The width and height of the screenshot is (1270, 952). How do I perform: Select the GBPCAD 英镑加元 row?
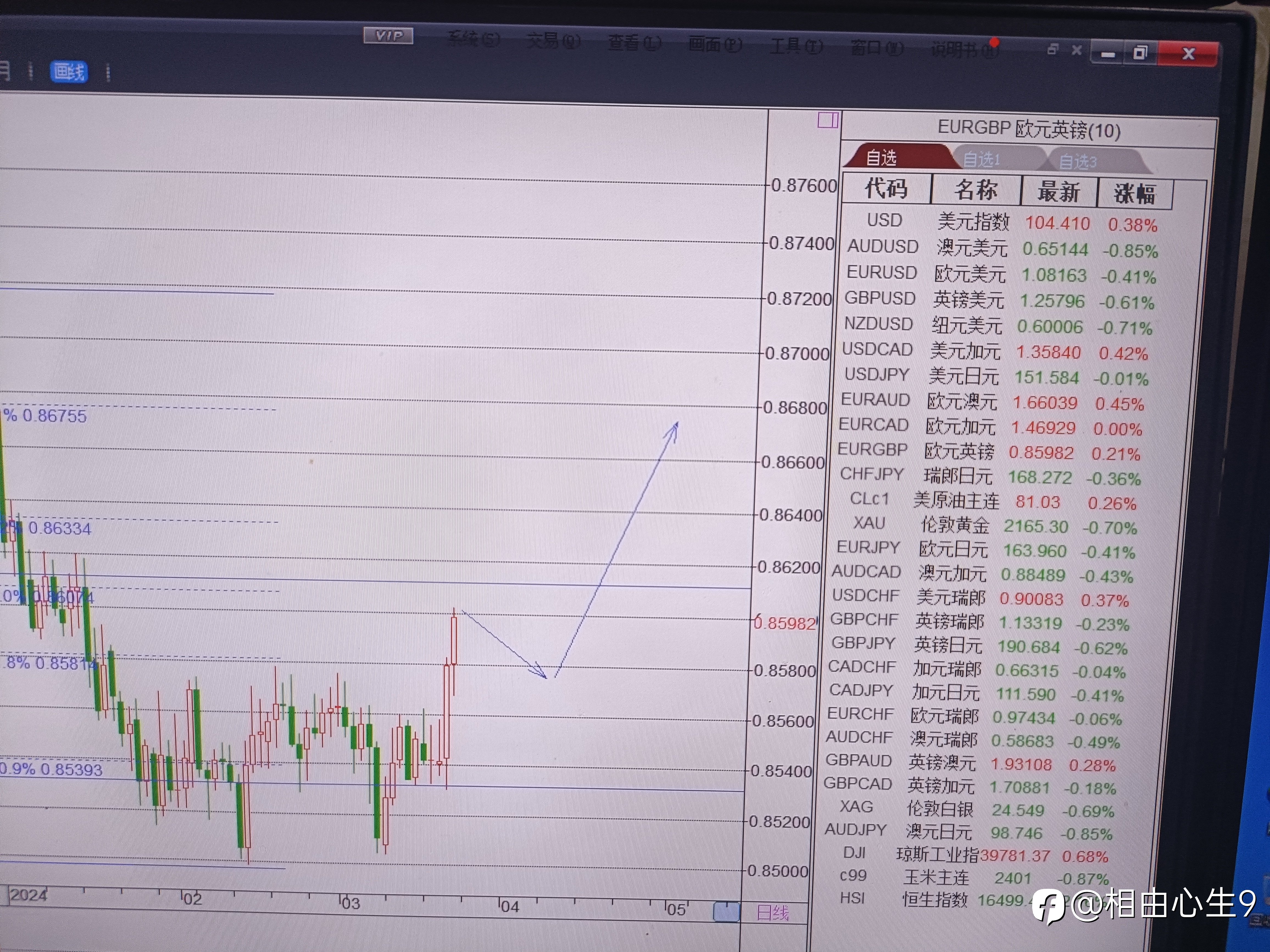click(x=970, y=786)
